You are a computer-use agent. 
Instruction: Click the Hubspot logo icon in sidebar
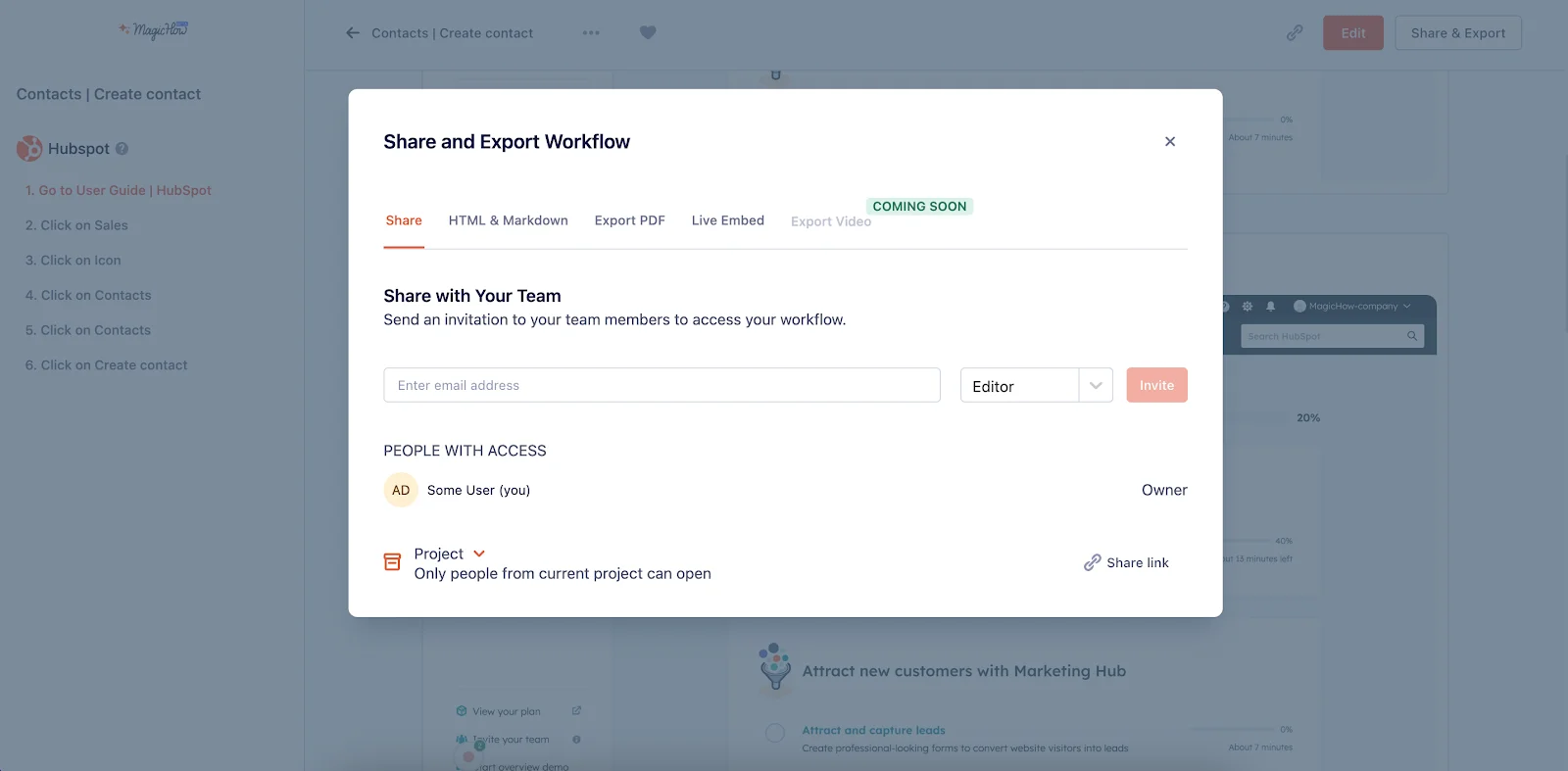tap(29, 149)
